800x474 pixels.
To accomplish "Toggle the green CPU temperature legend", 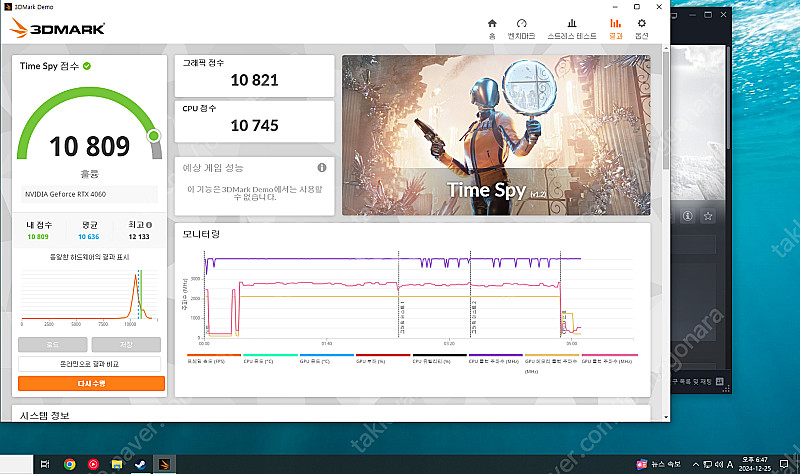I will (270, 359).
